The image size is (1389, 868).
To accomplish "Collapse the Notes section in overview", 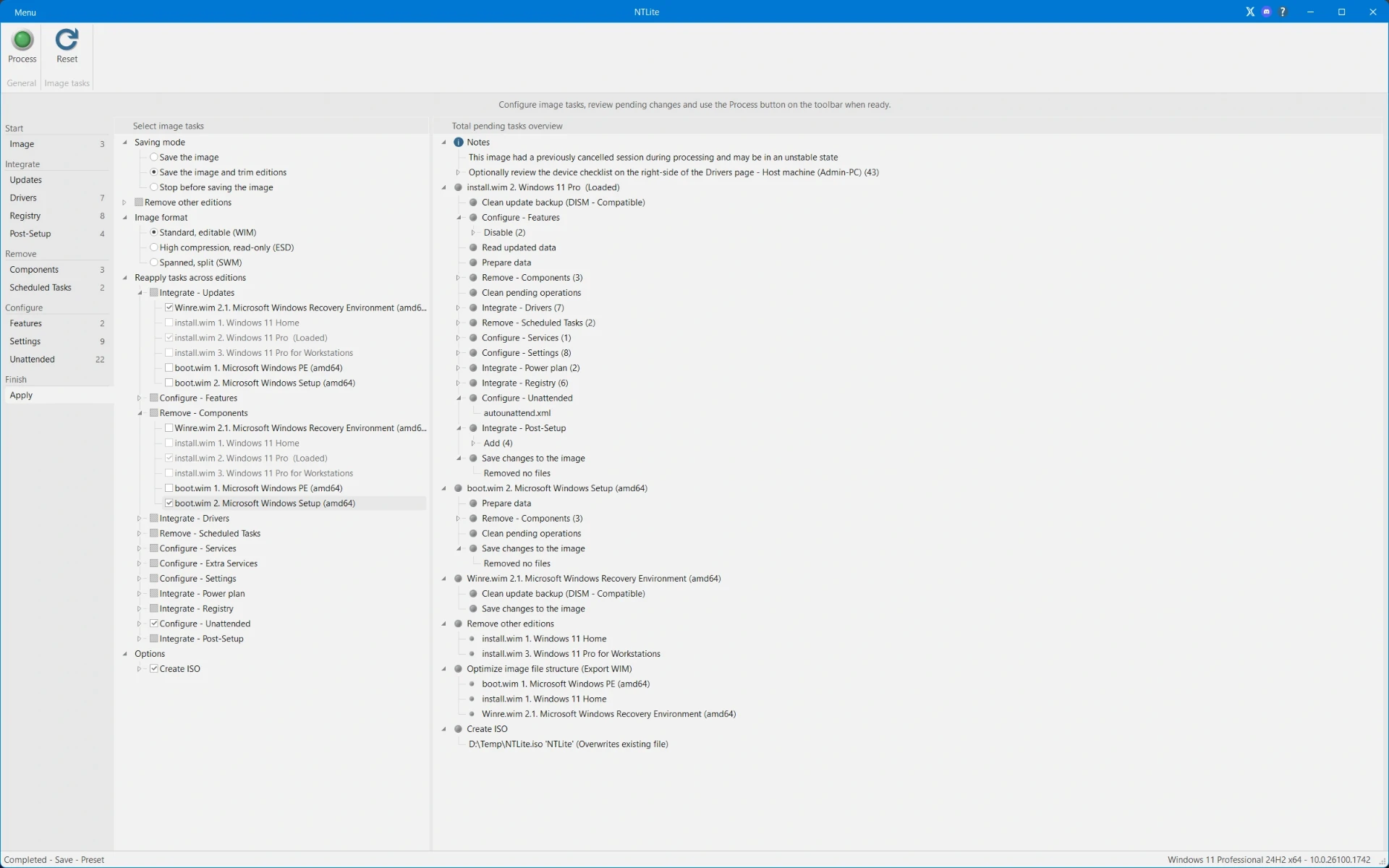I will [444, 142].
